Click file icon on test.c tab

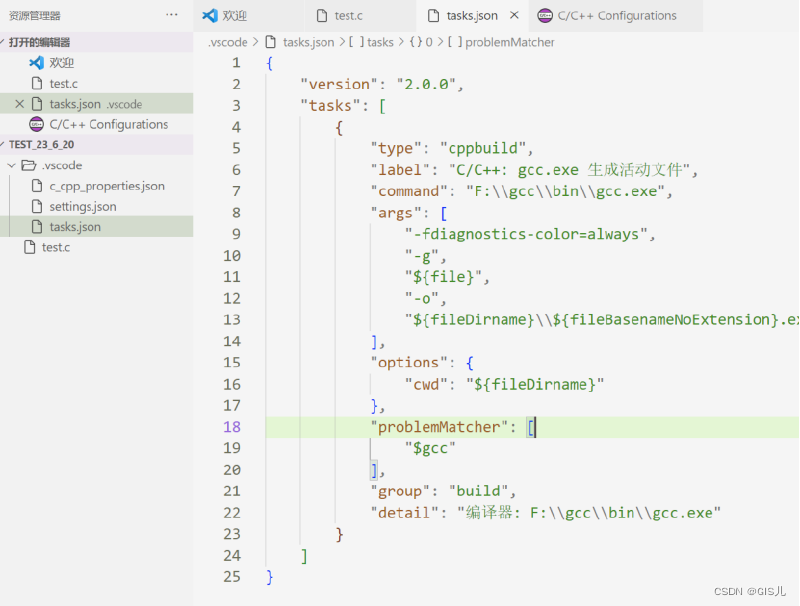tap(321, 16)
